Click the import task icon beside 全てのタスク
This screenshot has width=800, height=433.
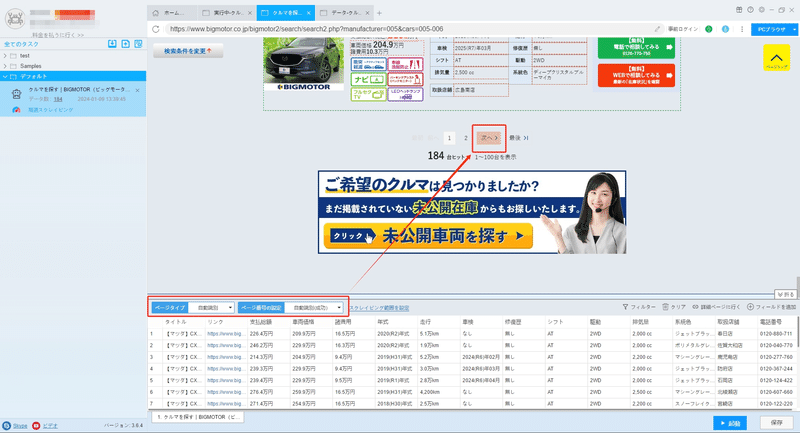point(112,44)
